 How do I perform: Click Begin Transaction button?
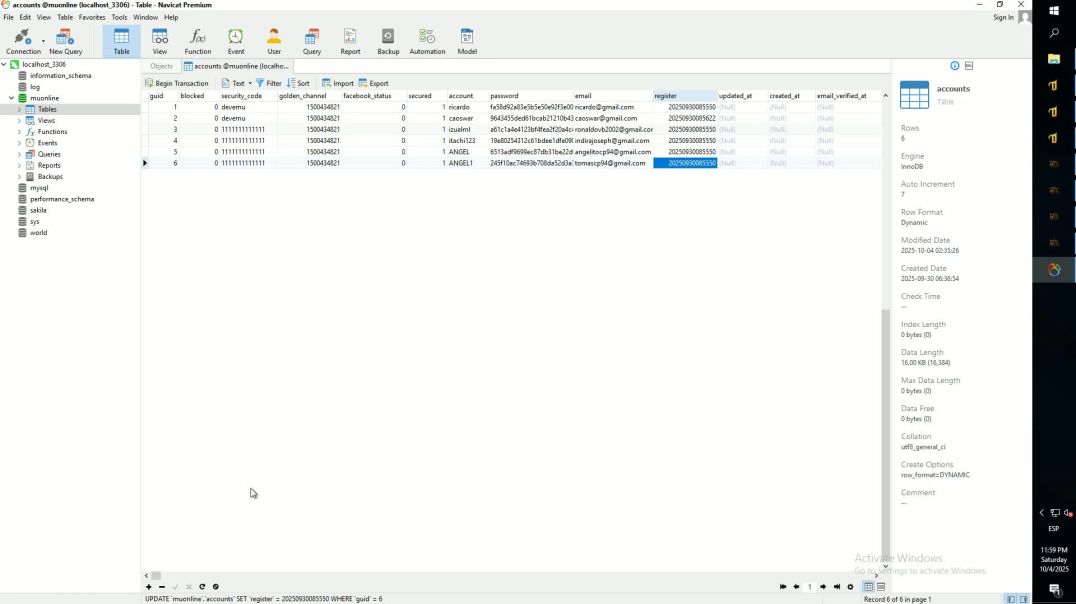click(x=177, y=84)
